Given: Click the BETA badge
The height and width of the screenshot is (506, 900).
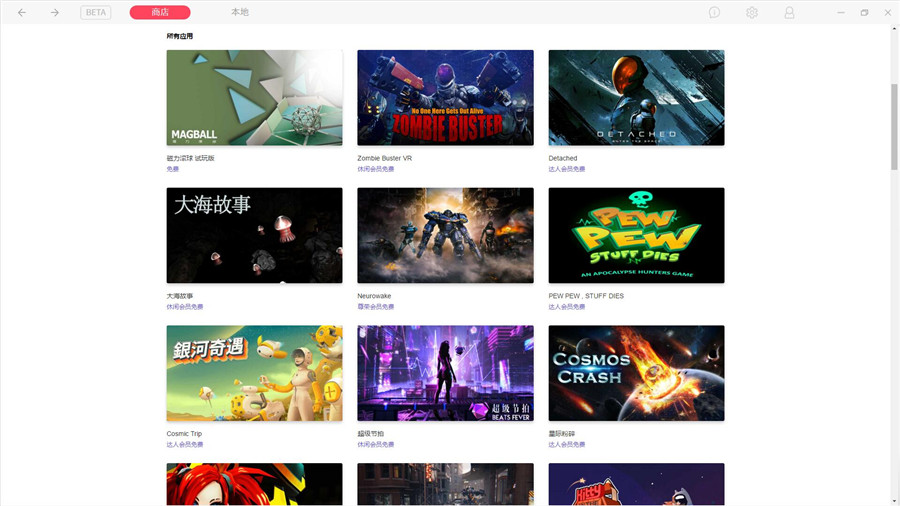Looking at the screenshot, I should pos(96,12).
